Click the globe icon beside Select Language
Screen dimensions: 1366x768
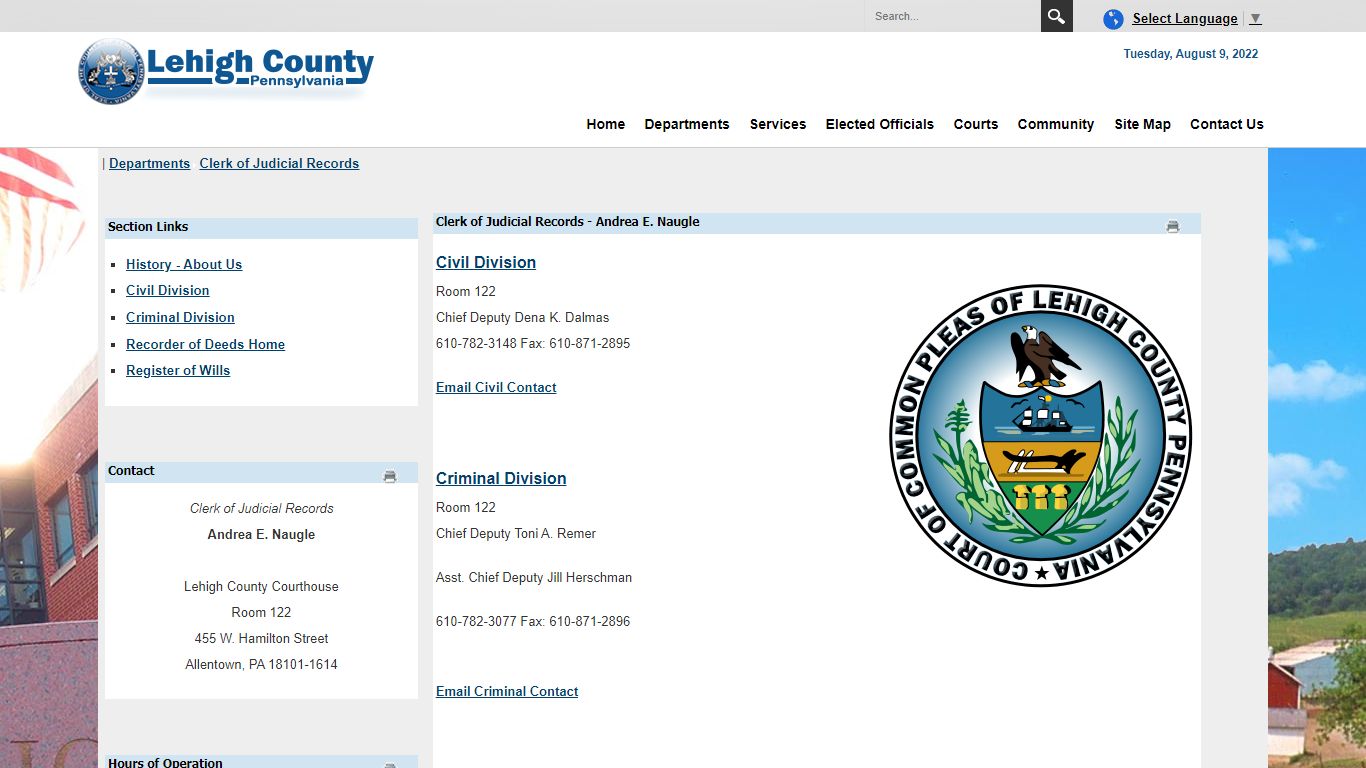point(1112,18)
